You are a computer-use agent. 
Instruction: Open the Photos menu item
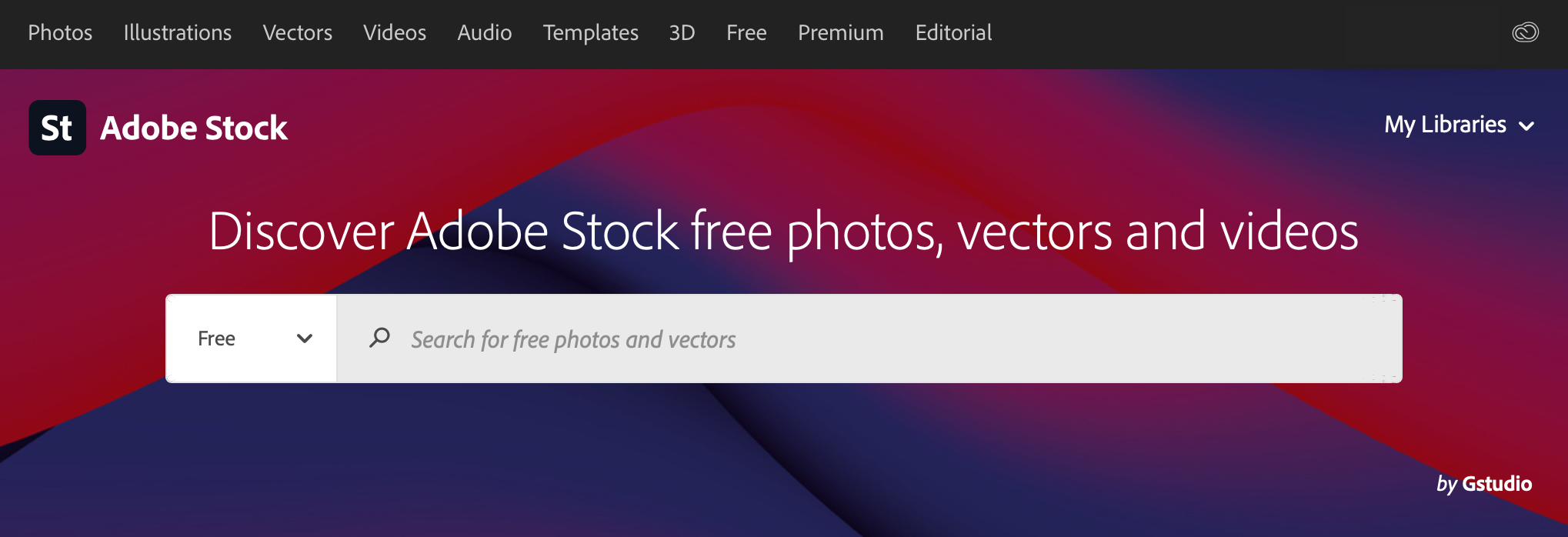60,32
